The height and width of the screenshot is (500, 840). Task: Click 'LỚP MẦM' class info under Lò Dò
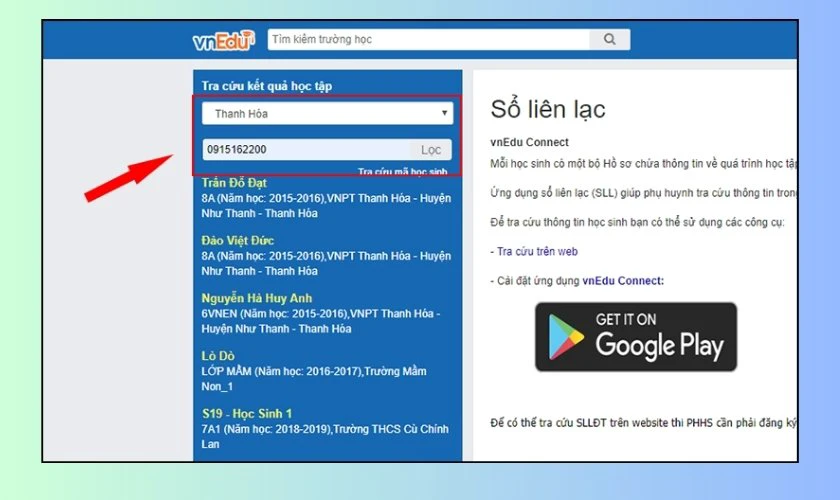(x=314, y=379)
